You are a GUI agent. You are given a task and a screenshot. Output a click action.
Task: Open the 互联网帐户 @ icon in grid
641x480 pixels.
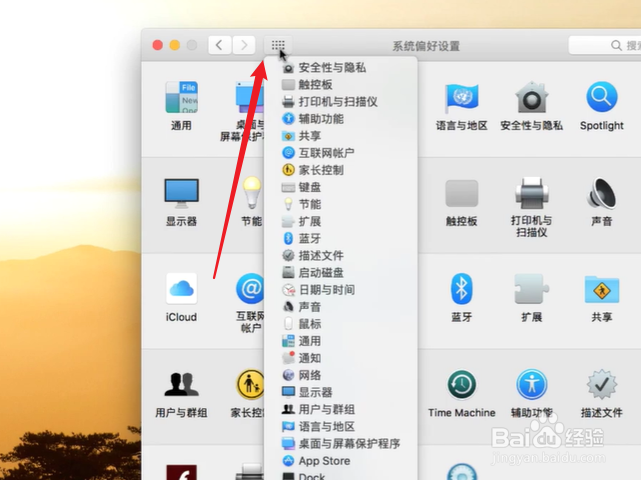point(250,289)
